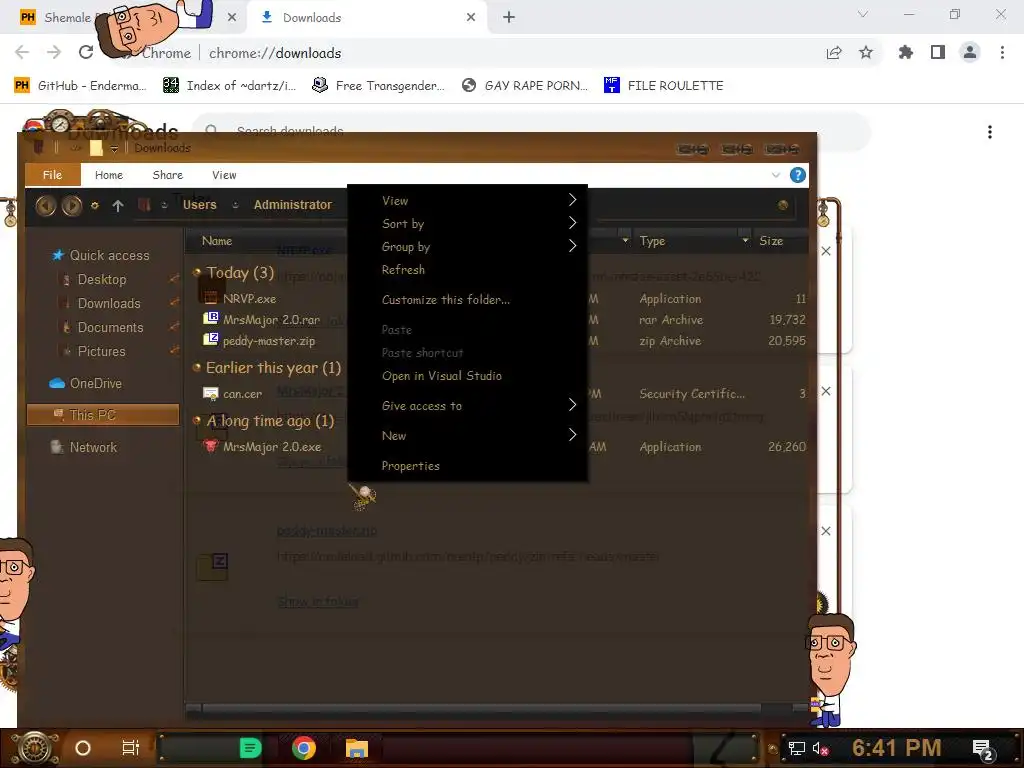Open the File ribbon tab
The width and height of the screenshot is (1024, 768).
52,175
